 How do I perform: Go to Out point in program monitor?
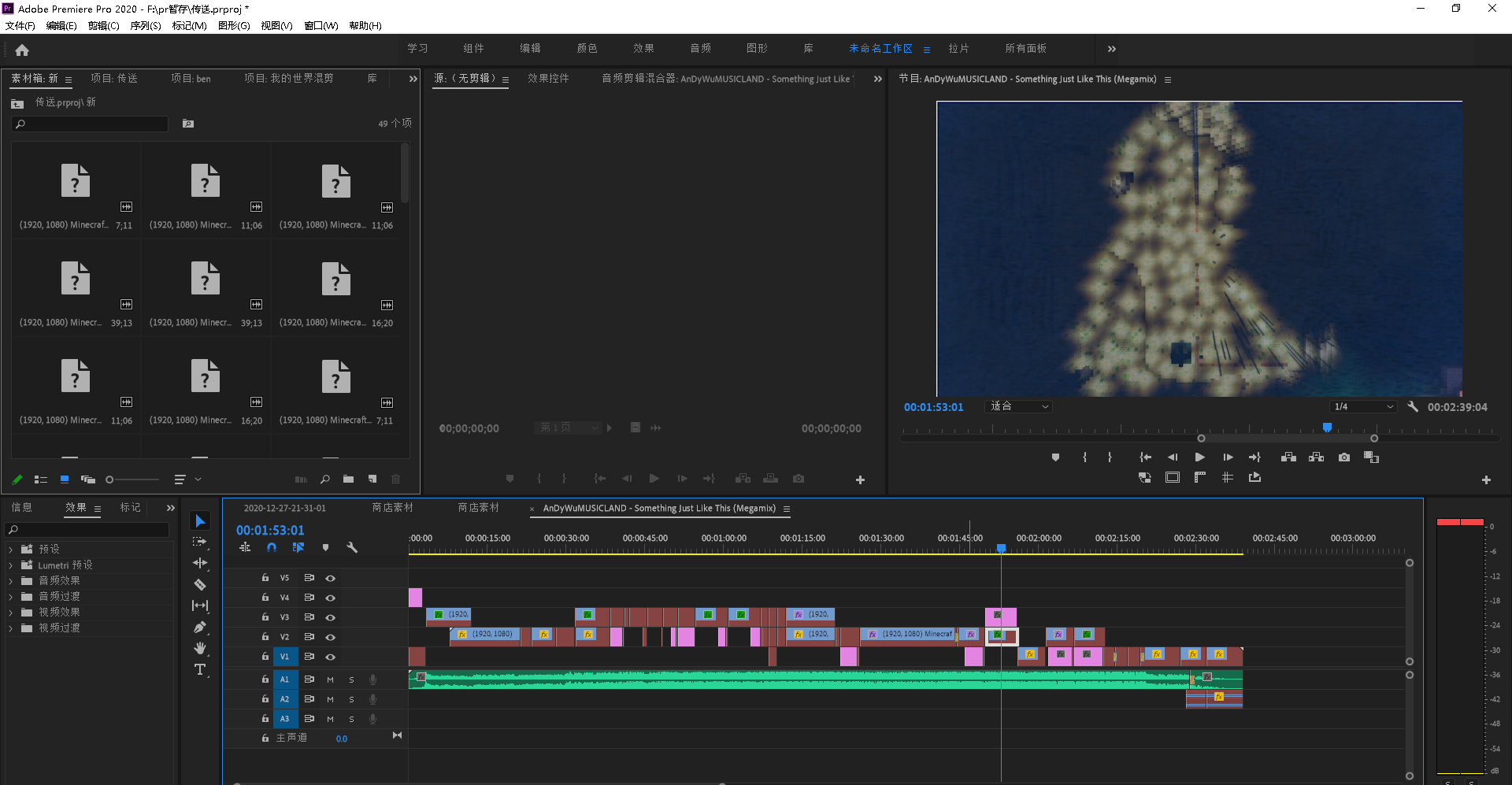point(1255,457)
